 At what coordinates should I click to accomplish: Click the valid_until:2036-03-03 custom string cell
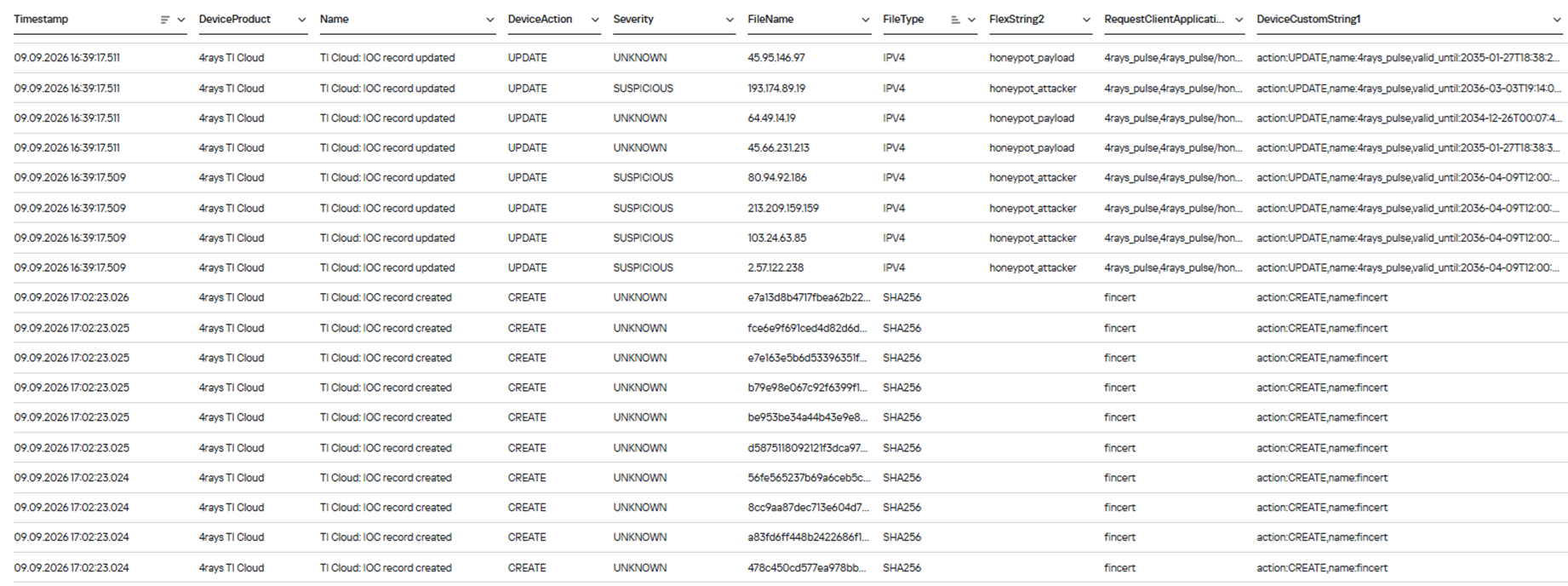(x=1409, y=89)
